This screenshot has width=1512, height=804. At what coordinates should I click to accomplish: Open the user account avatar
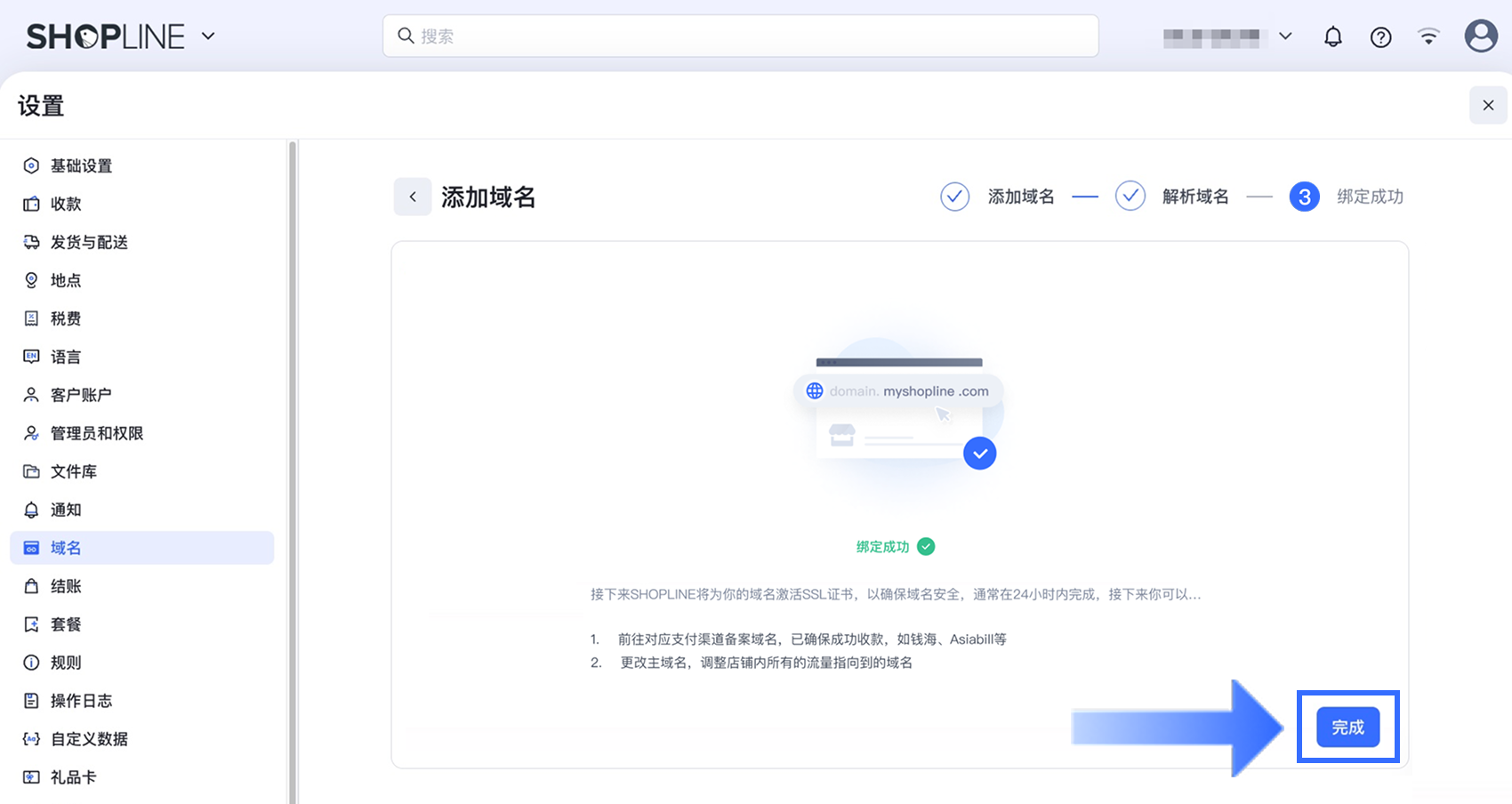(x=1481, y=36)
